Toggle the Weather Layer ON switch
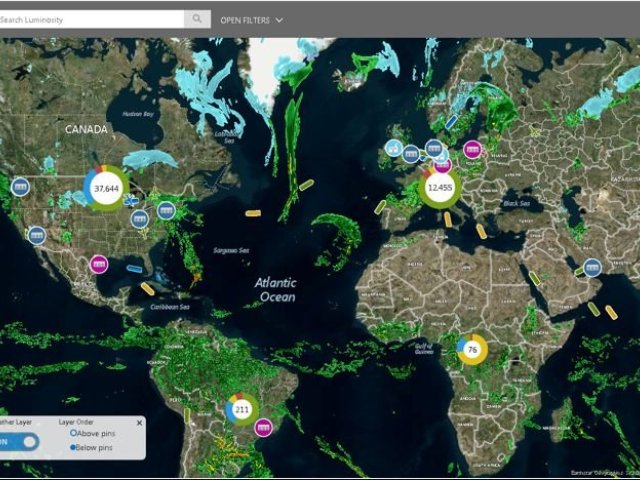 [x=19, y=442]
